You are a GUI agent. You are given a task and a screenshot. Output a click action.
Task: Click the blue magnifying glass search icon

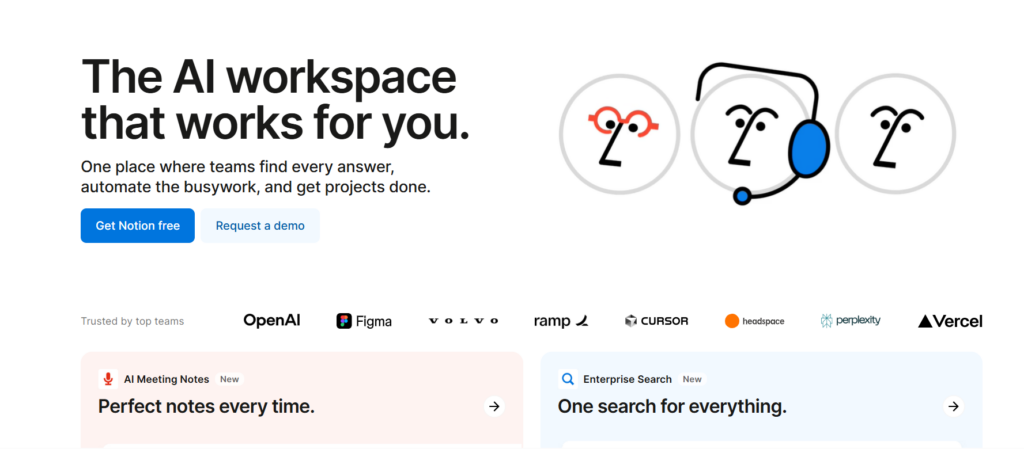click(x=568, y=379)
